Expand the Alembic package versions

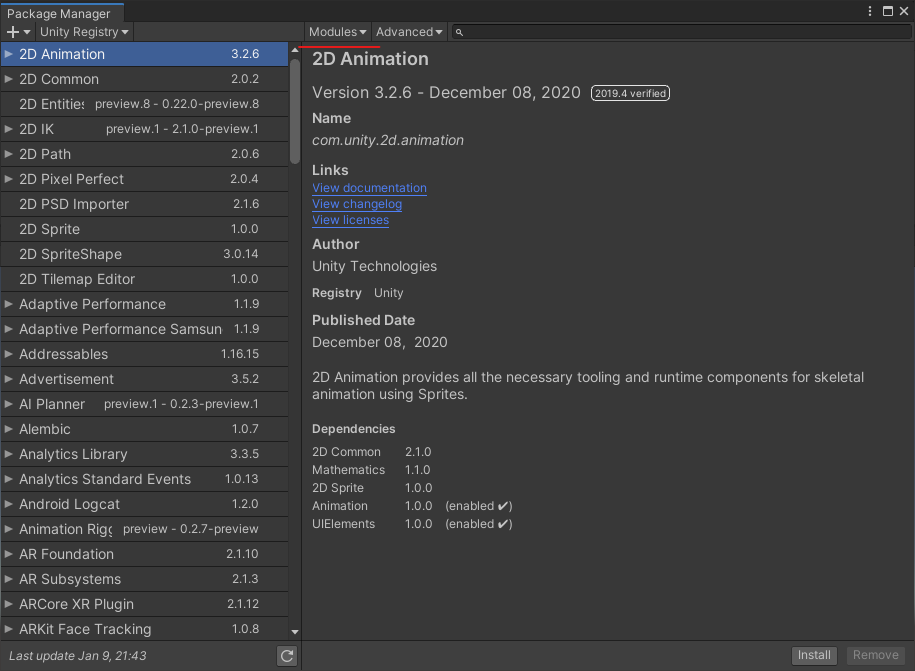8,429
